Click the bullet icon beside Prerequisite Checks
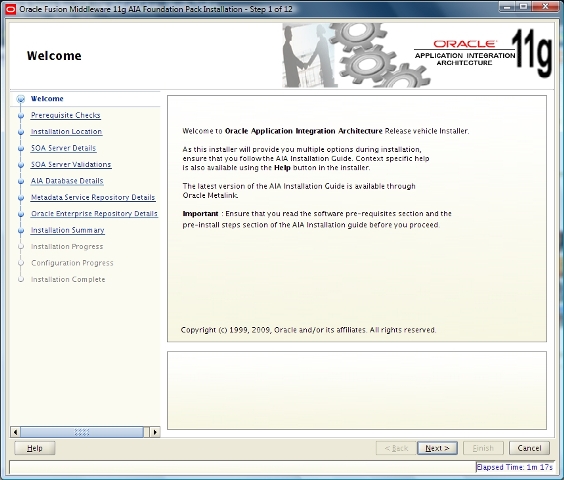The image size is (564, 480). point(21,116)
